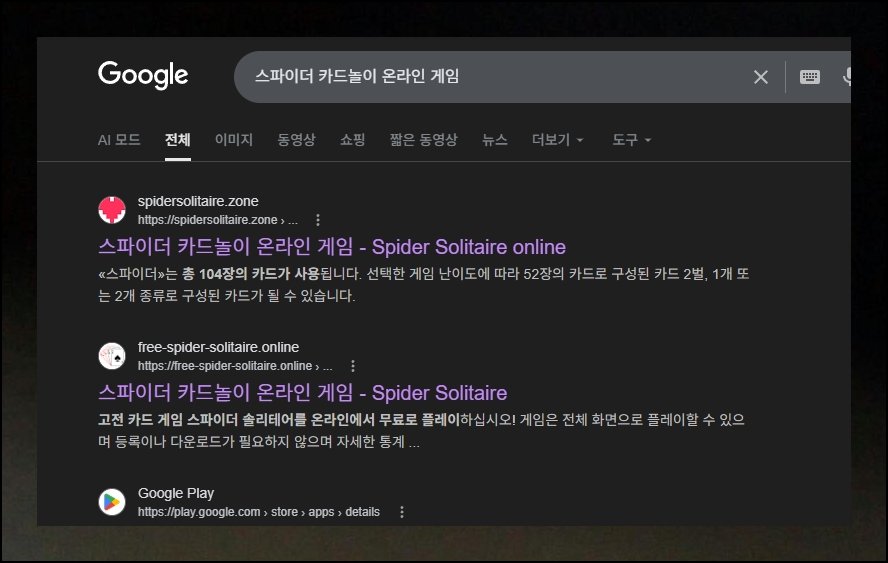The width and height of the screenshot is (888, 563).
Task: Click the spidersolitaire.zone favicon
Action: (112, 210)
